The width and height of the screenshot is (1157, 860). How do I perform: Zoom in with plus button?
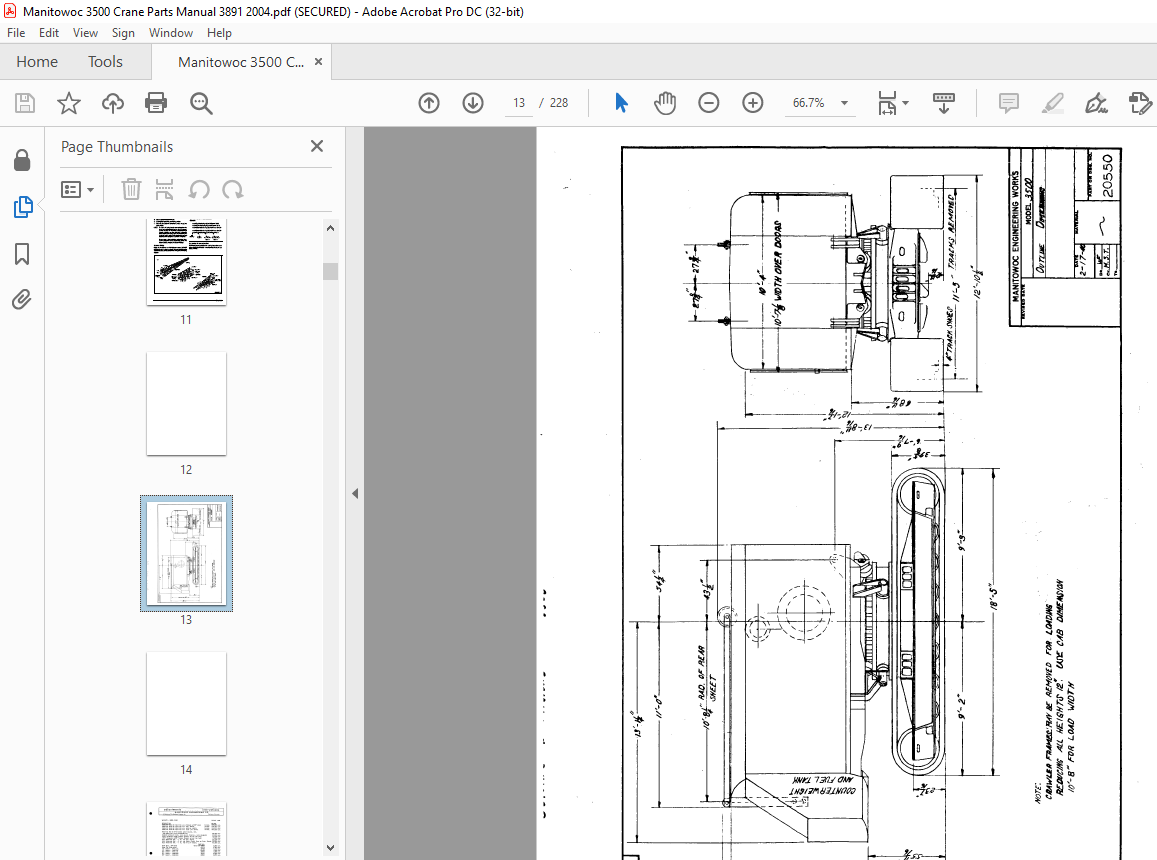(x=753, y=103)
